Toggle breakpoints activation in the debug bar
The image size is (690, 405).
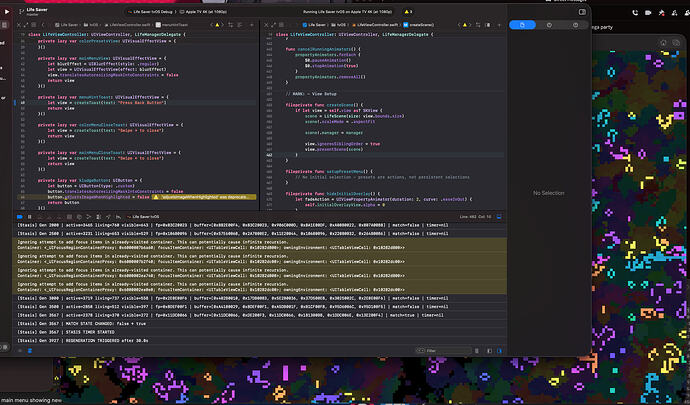(x=19, y=217)
